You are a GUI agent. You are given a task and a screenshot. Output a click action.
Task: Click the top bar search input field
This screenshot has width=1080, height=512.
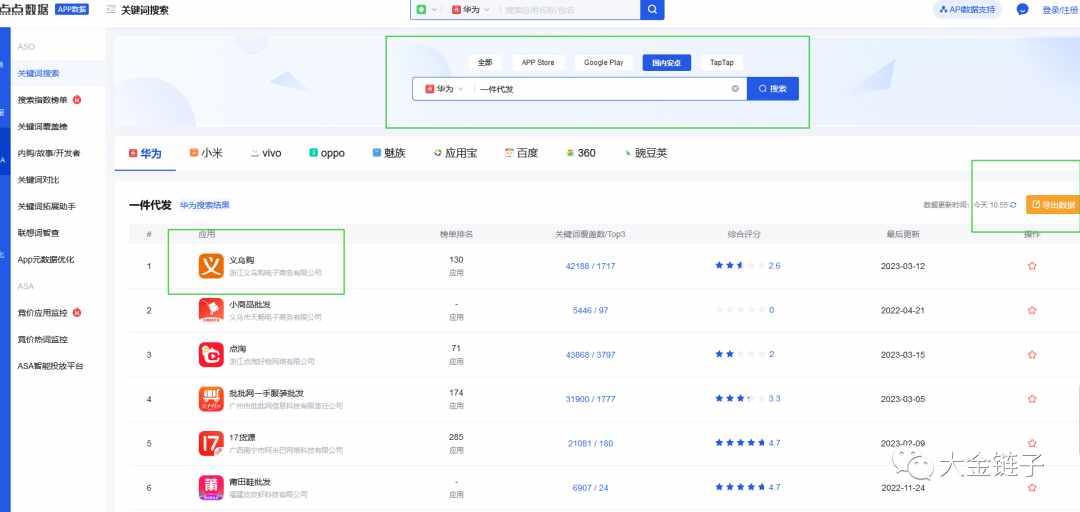click(x=569, y=10)
